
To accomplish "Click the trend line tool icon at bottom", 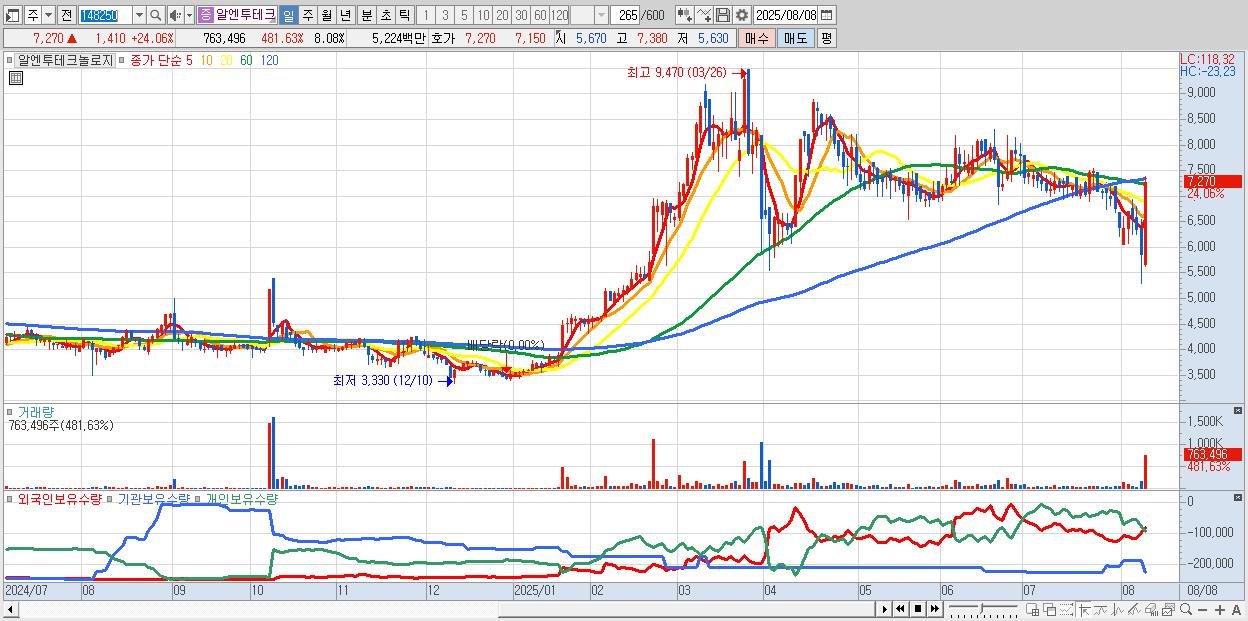I will [1101, 609].
